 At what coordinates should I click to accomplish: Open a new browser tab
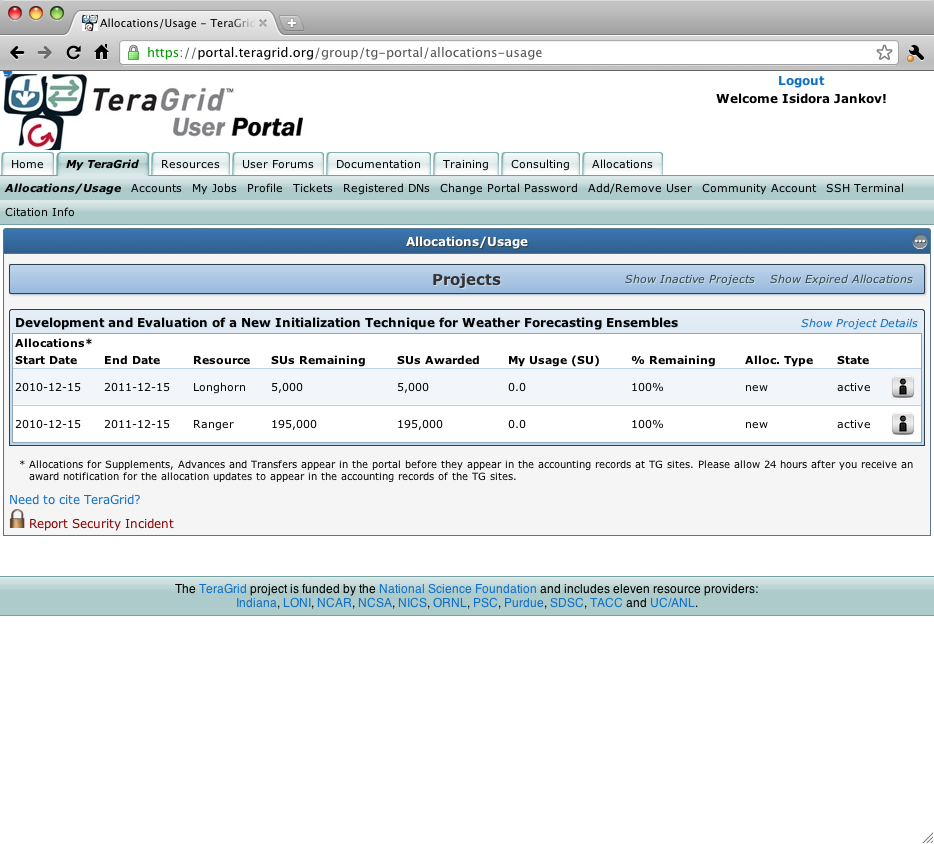[291, 23]
